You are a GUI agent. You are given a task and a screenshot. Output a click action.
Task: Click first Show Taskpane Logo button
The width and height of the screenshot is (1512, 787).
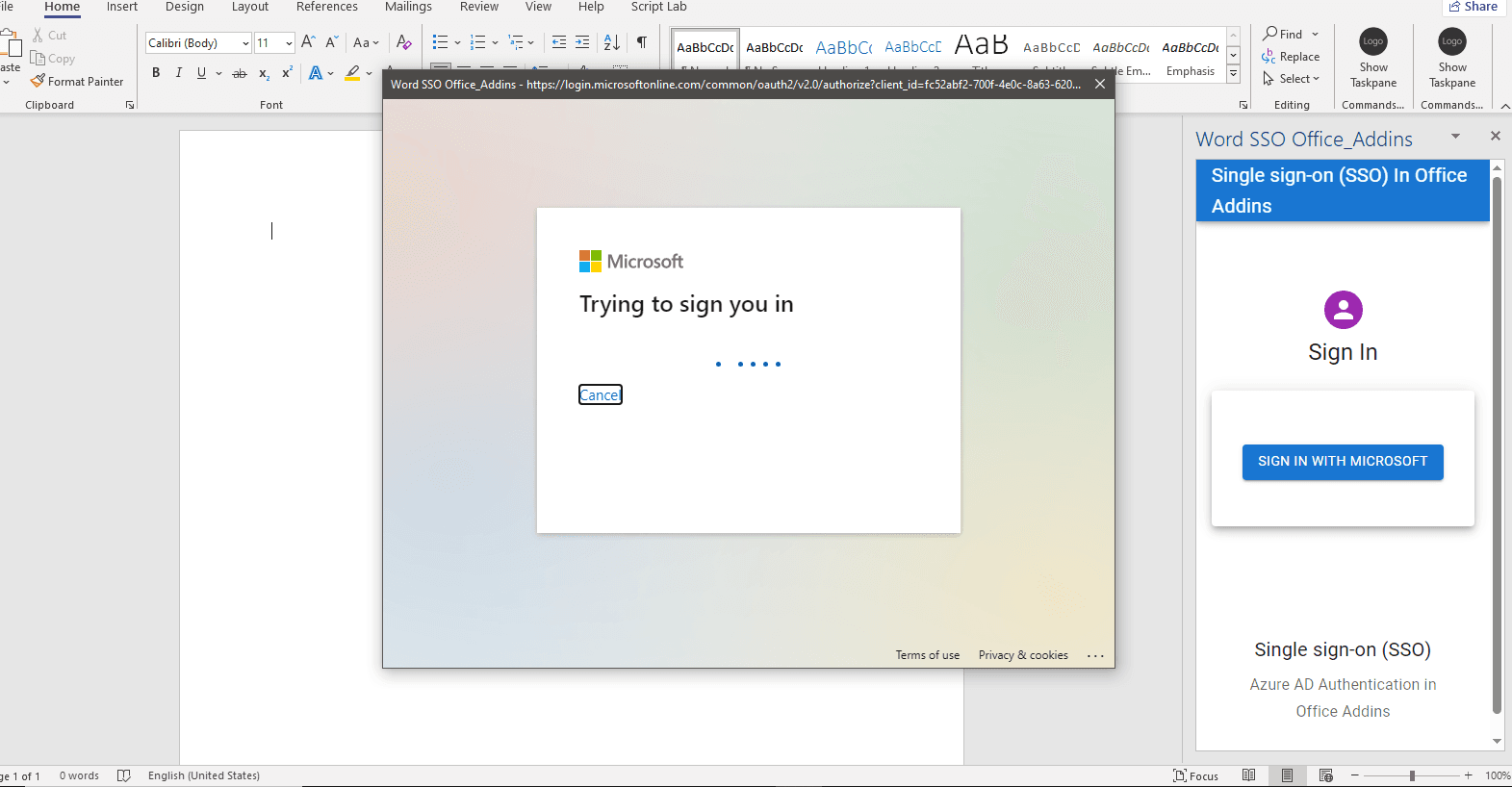[x=1373, y=58]
